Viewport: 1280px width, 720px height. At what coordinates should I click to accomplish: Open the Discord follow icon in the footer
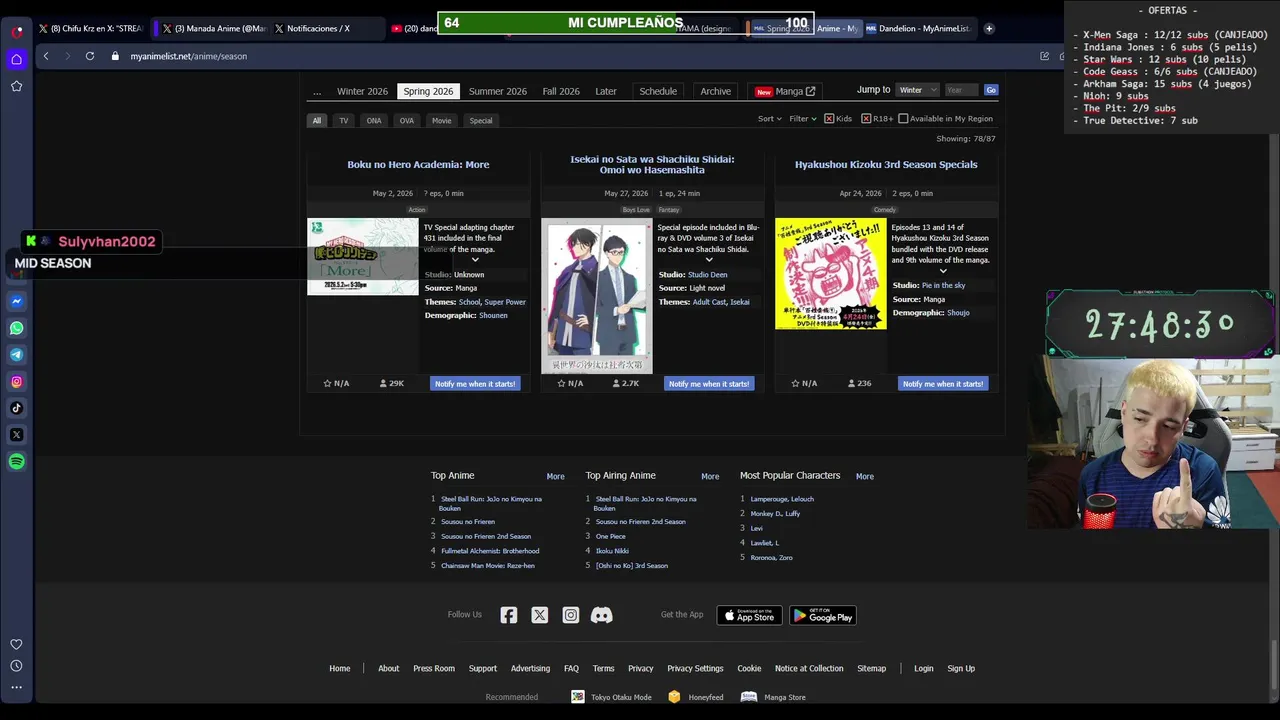click(601, 615)
